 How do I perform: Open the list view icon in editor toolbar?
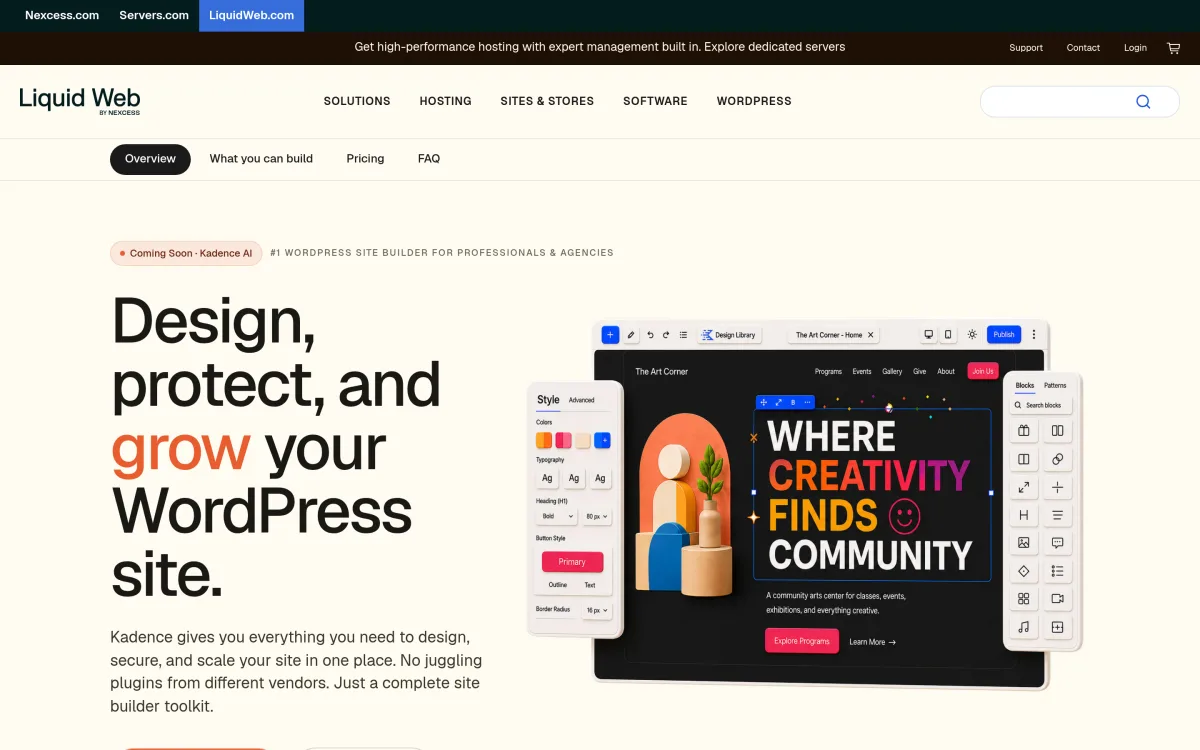tap(683, 335)
